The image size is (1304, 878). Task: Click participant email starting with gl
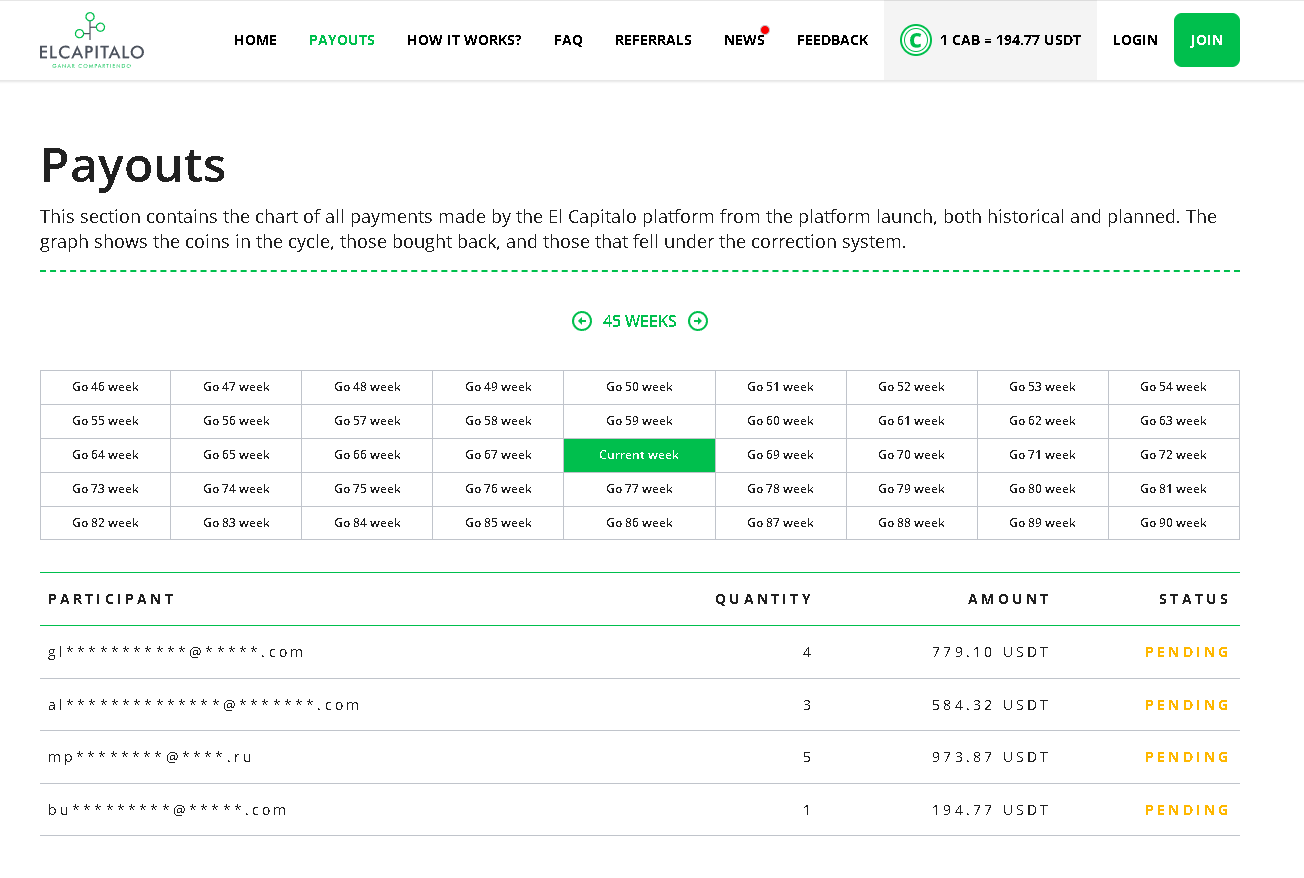tap(176, 652)
